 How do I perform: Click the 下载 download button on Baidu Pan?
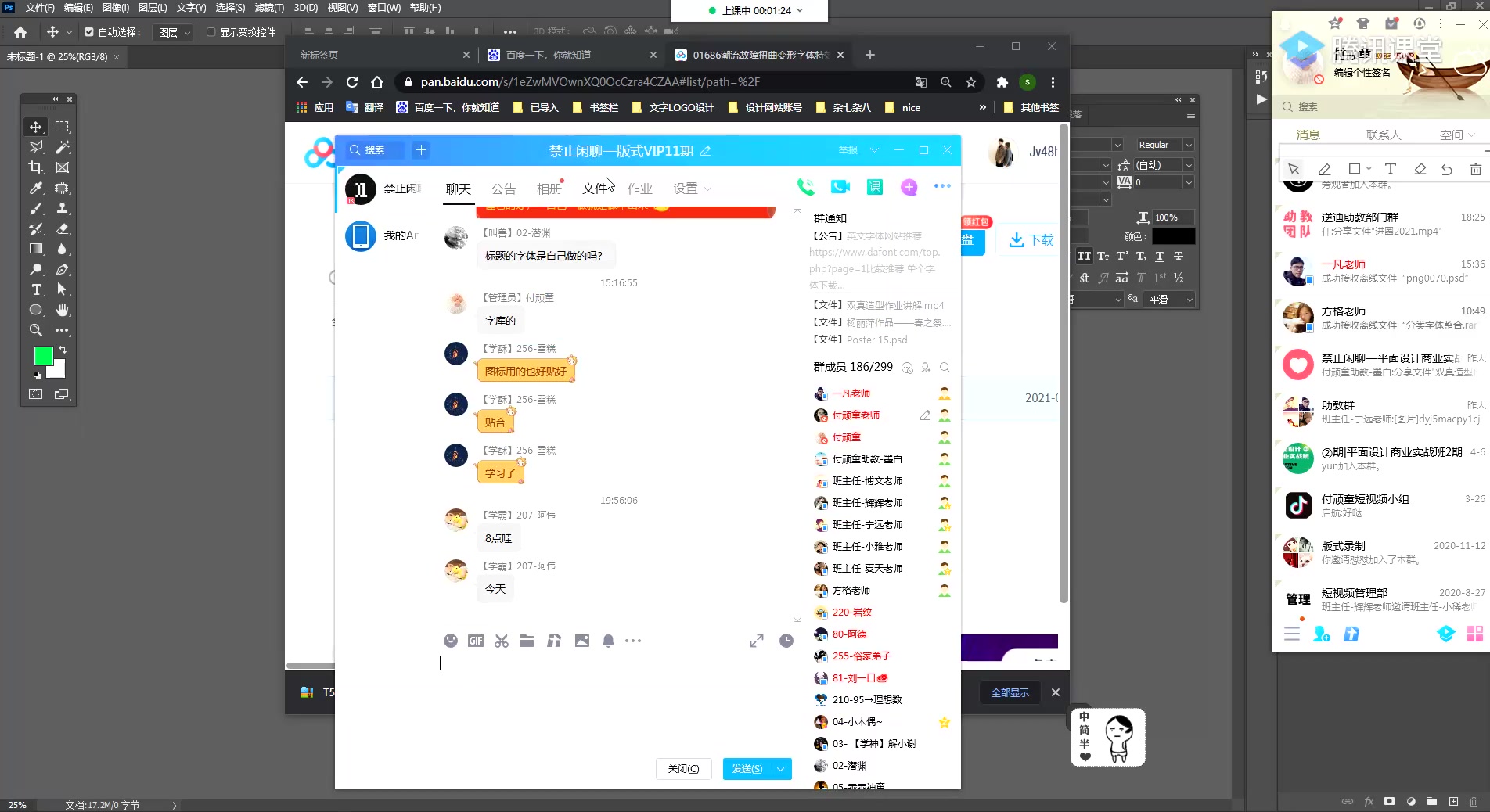pyautogui.click(x=1031, y=239)
